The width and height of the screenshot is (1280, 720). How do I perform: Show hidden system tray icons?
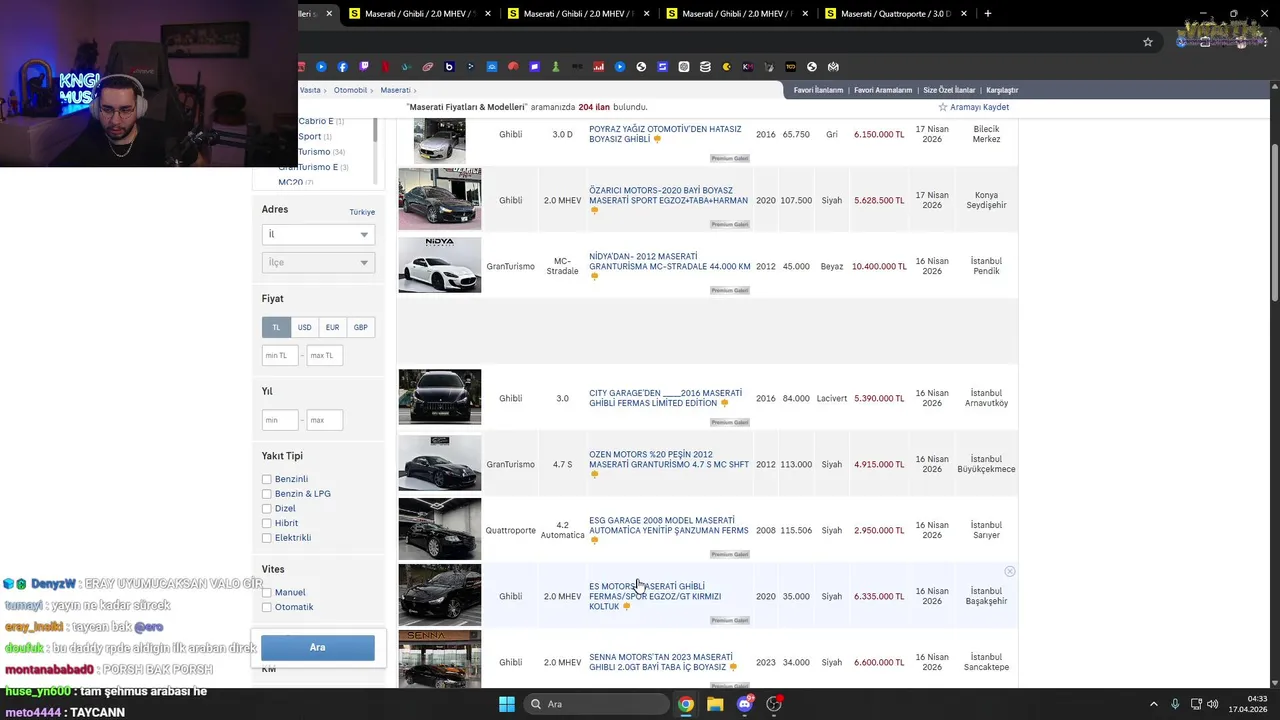(x=1153, y=704)
